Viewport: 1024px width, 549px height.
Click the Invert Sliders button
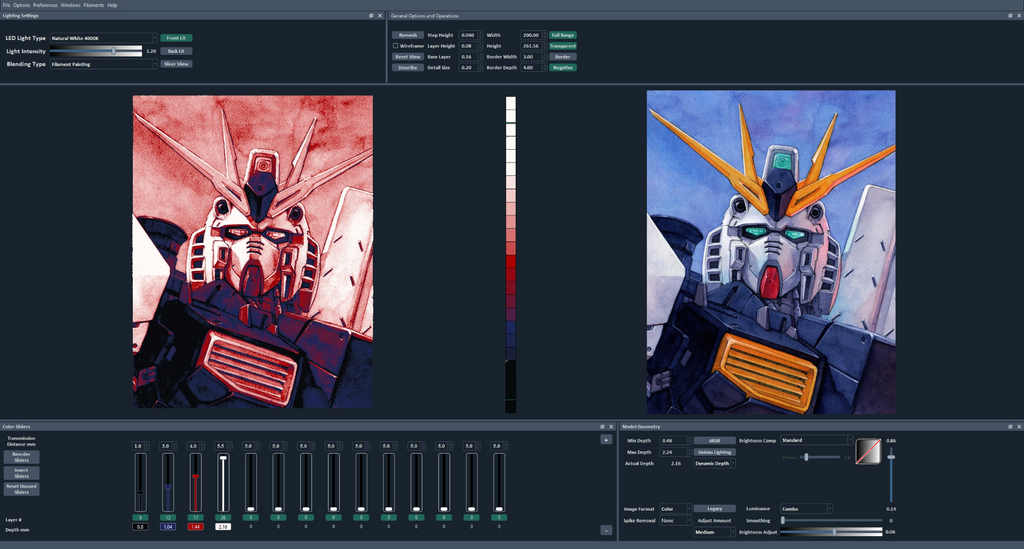click(22, 473)
